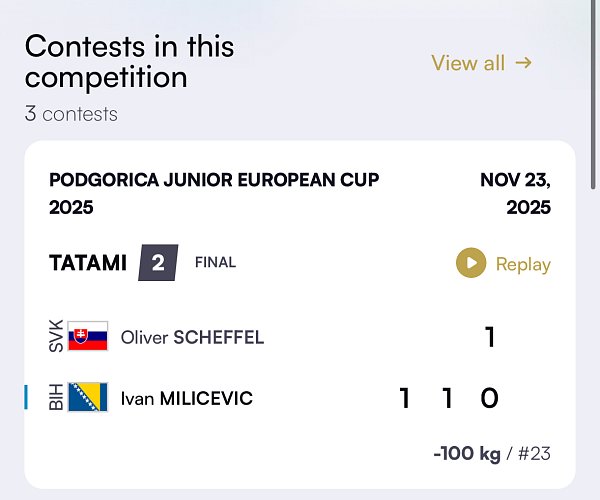Click the blue winner indicator bar

tap(26, 399)
